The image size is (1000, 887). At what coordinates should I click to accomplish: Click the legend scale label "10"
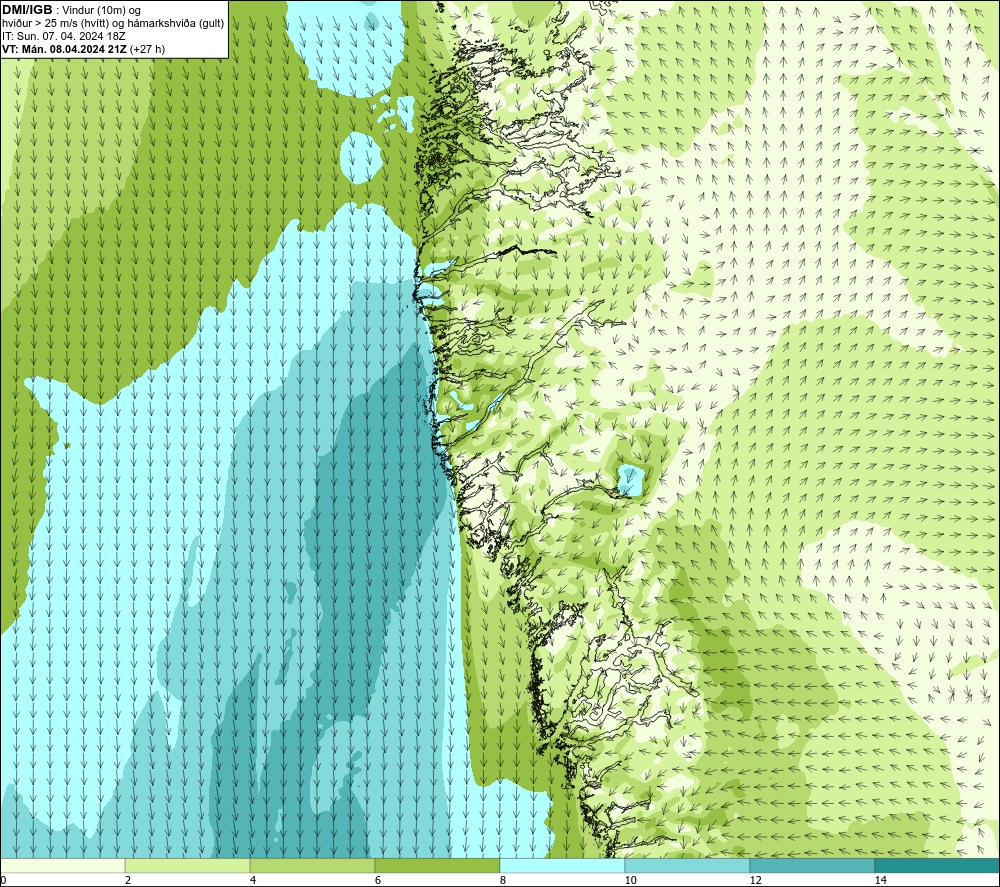[x=630, y=880]
